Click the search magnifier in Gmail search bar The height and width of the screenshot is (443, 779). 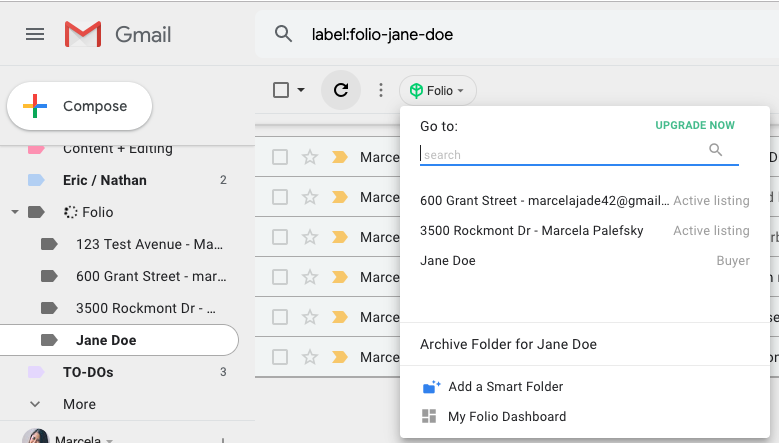tap(283, 34)
